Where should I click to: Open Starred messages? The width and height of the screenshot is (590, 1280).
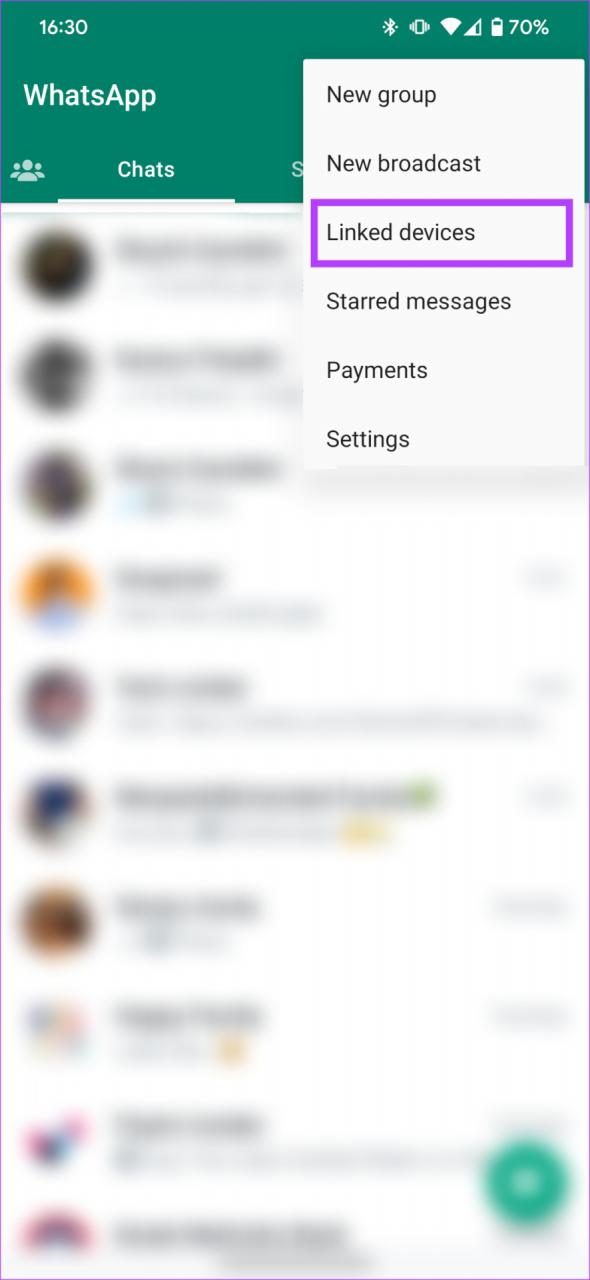pos(419,301)
